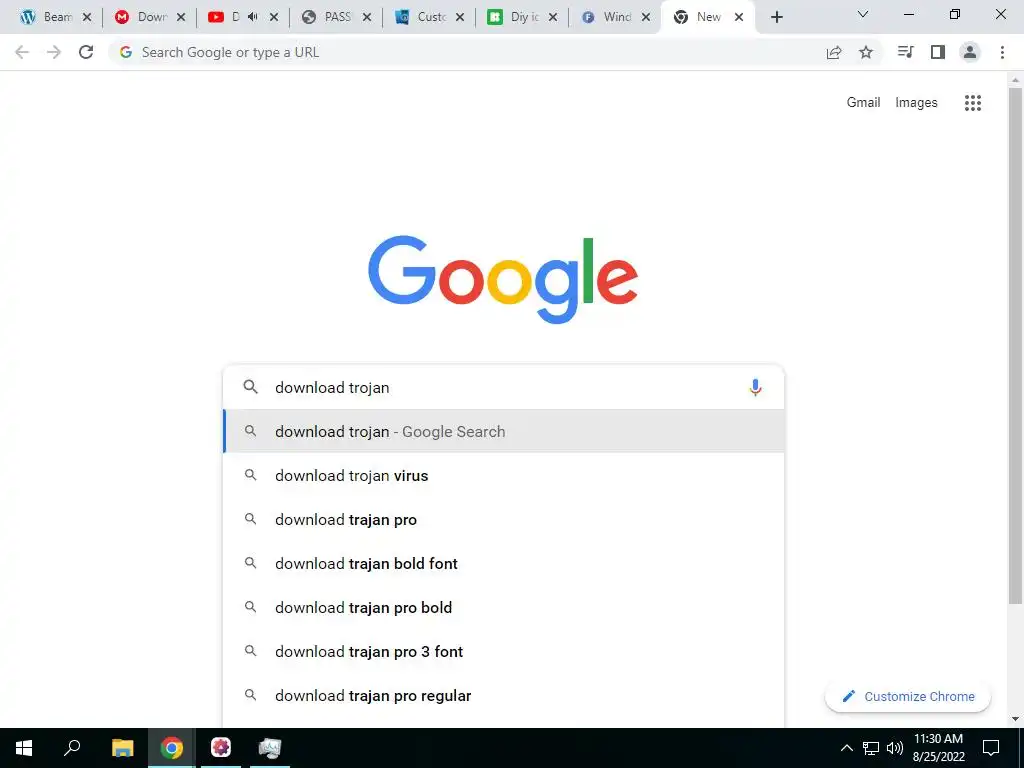Mute the YouTube tab speaker icon
This screenshot has height=768, width=1024.
pyautogui.click(x=253, y=17)
